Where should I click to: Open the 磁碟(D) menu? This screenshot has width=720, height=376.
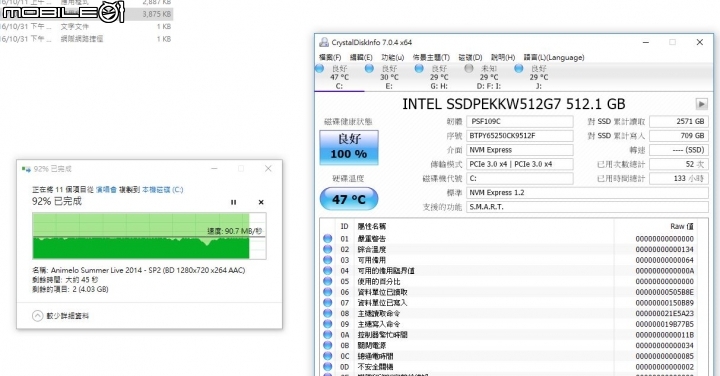pos(470,57)
